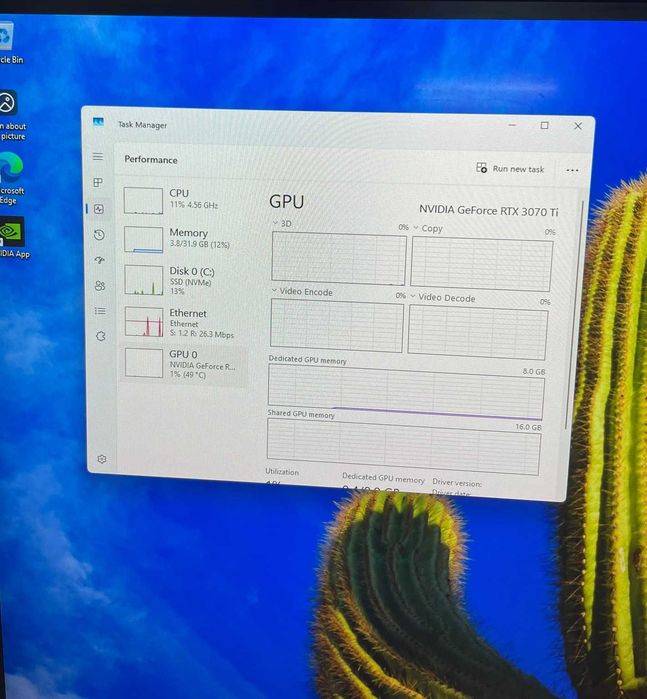Open App history page in sidebar
The height and width of the screenshot is (699, 647).
coord(99,234)
